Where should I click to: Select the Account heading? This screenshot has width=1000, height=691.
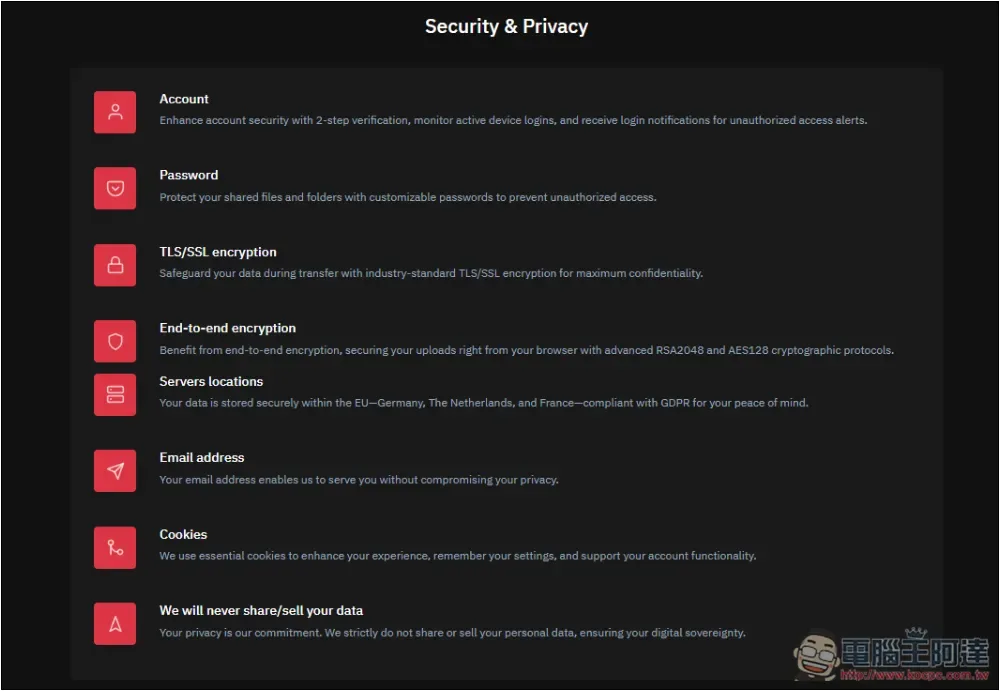(184, 99)
